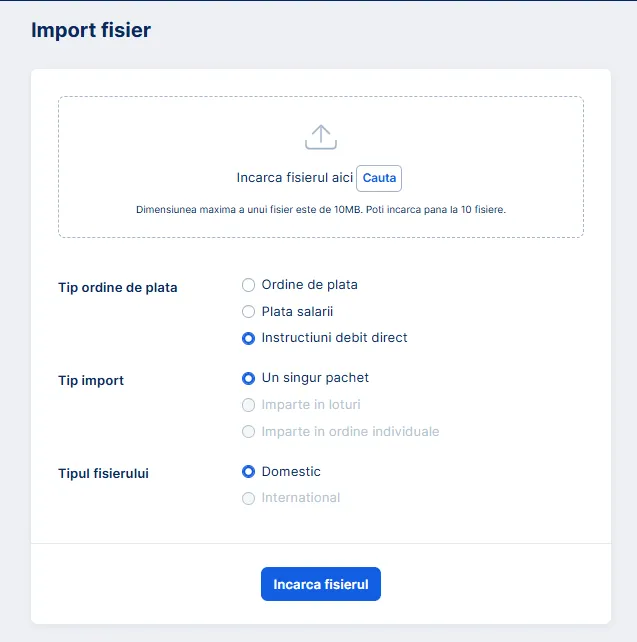Click the upload tray arrow icon
Screen dimensions: 637x642
click(x=320, y=137)
